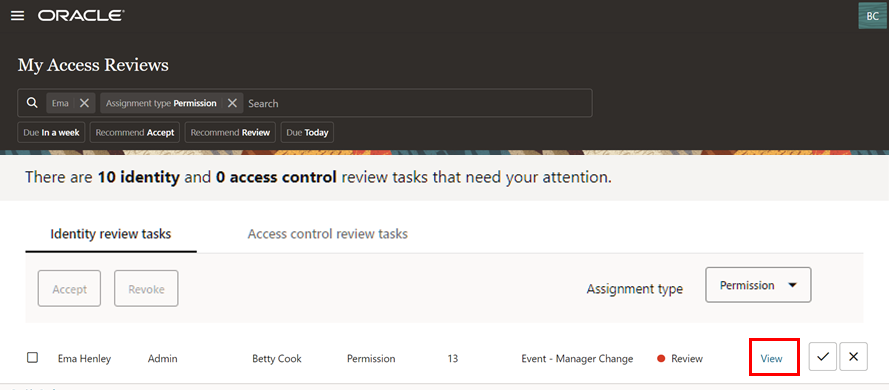The height and width of the screenshot is (390, 889).
Task: Select the Ema Henley row checkbox
Action: (x=32, y=358)
